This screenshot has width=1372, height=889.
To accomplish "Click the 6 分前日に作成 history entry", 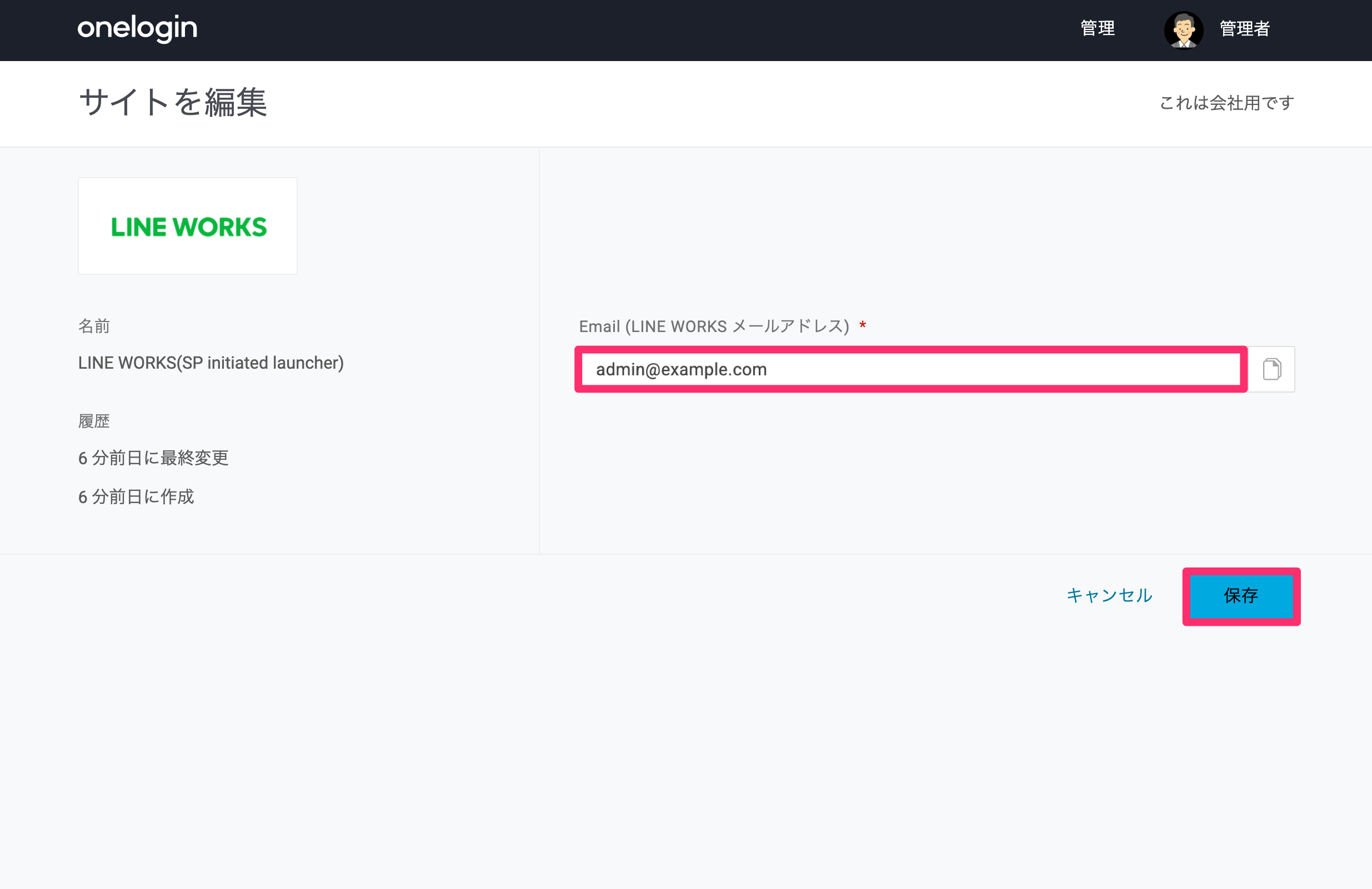I will [x=136, y=496].
